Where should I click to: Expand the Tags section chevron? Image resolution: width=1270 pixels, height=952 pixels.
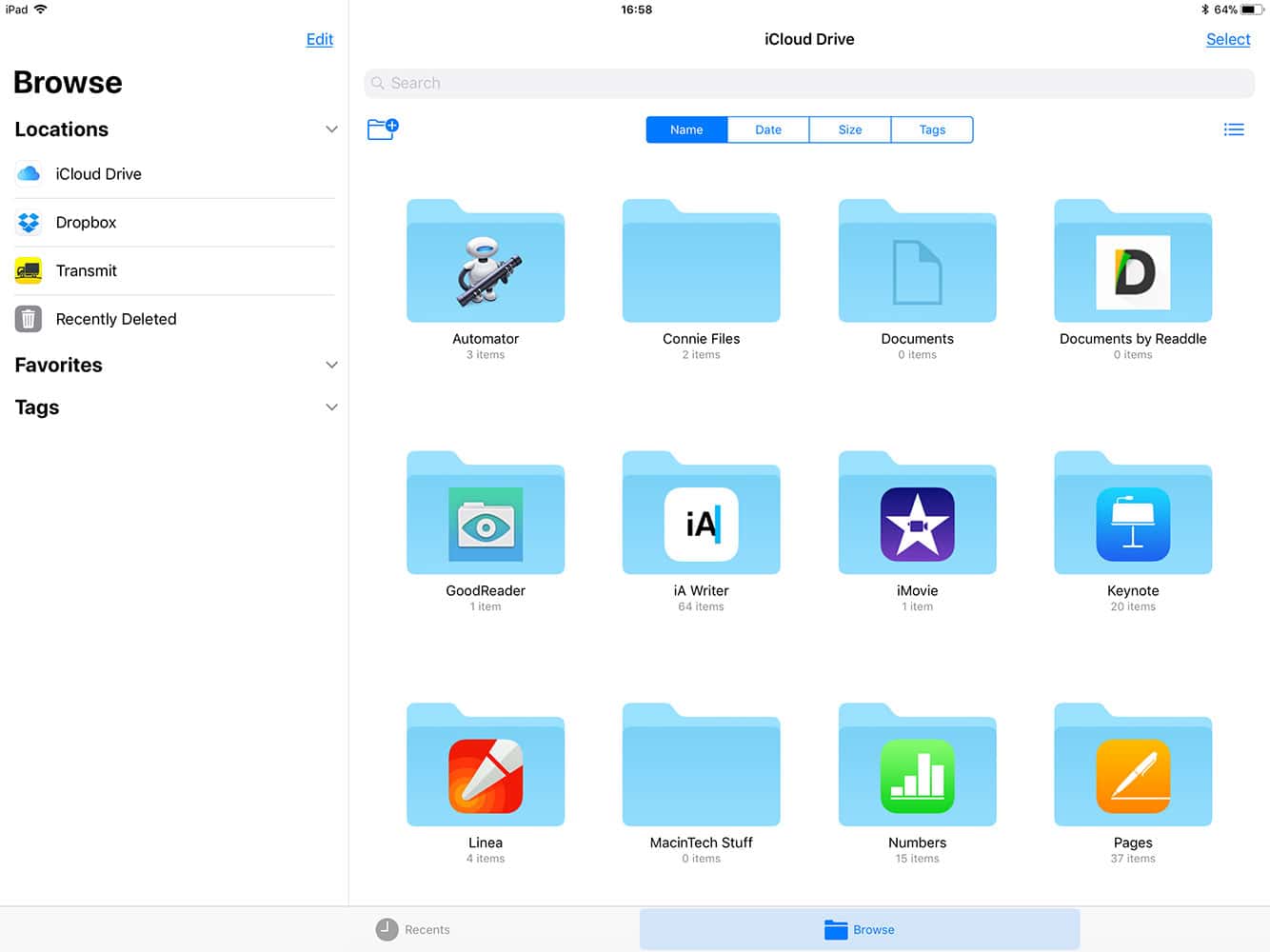click(331, 407)
